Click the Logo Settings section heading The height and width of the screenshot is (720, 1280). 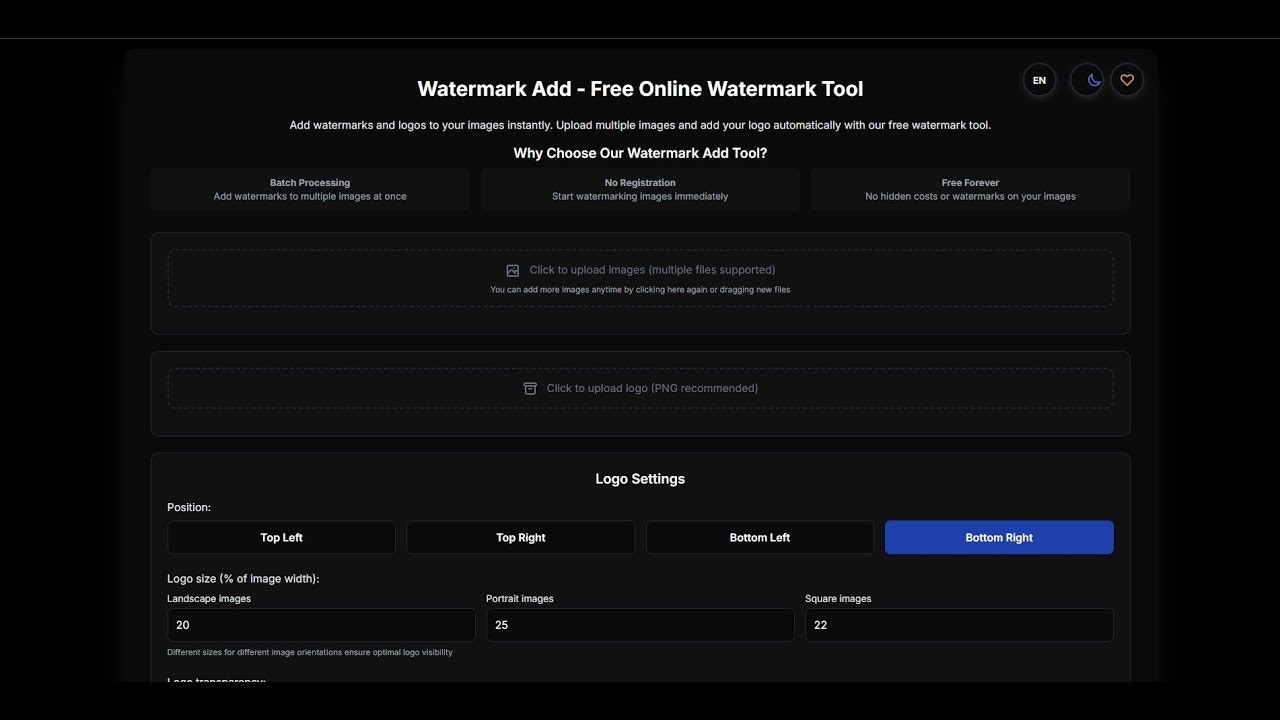[640, 478]
